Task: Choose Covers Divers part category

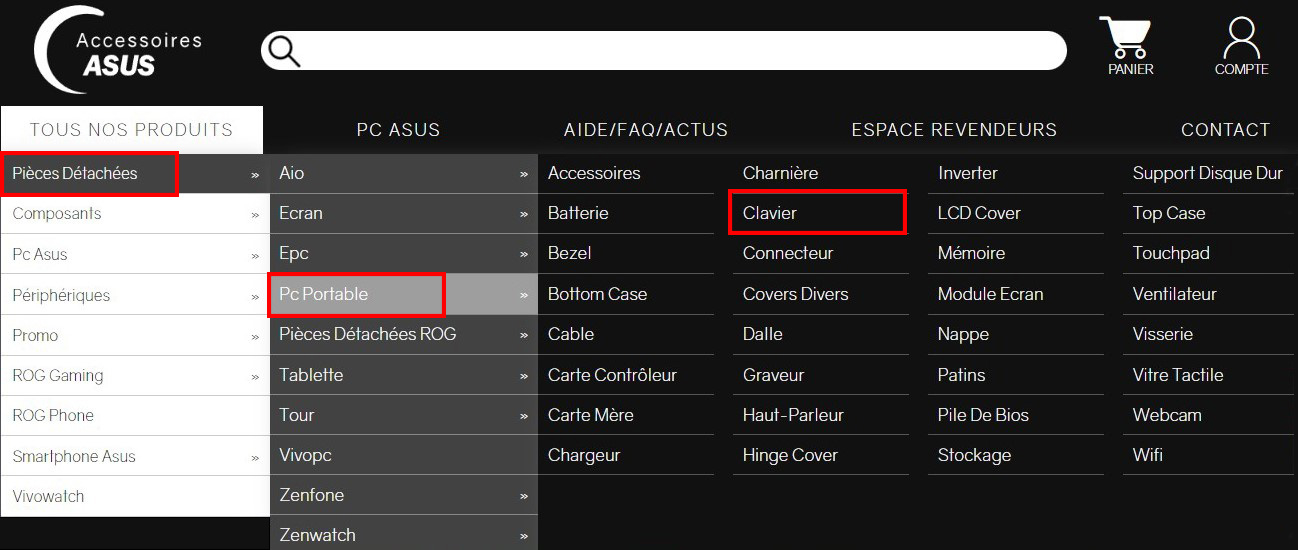Action: point(795,294)
